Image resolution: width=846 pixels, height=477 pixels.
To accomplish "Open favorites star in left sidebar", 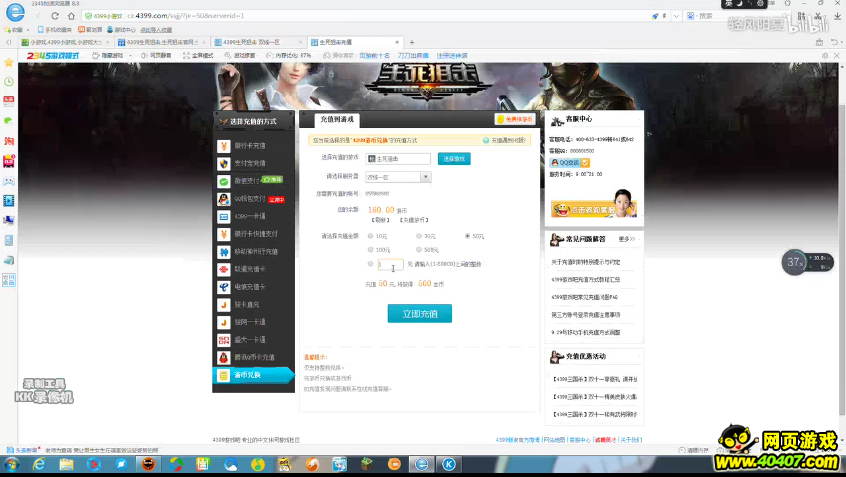I will [9, 63].
